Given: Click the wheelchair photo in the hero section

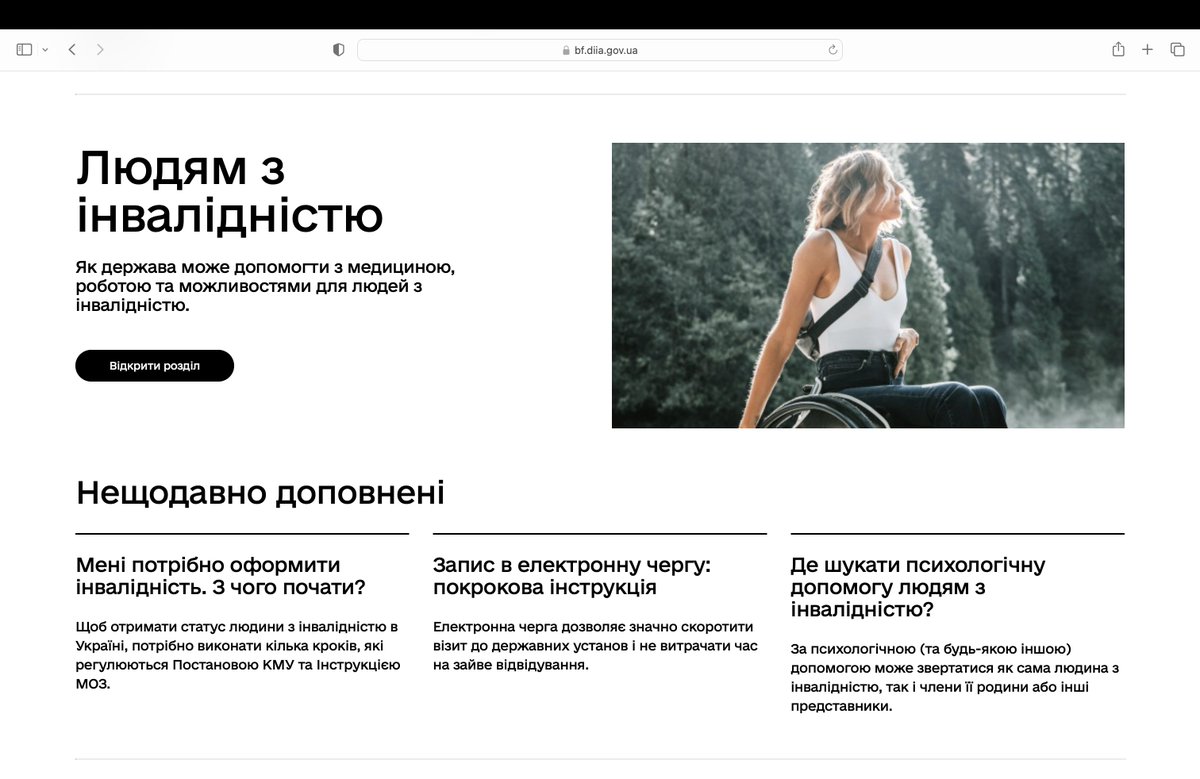Looking at the screenshot, I should (x=868, y=285).
